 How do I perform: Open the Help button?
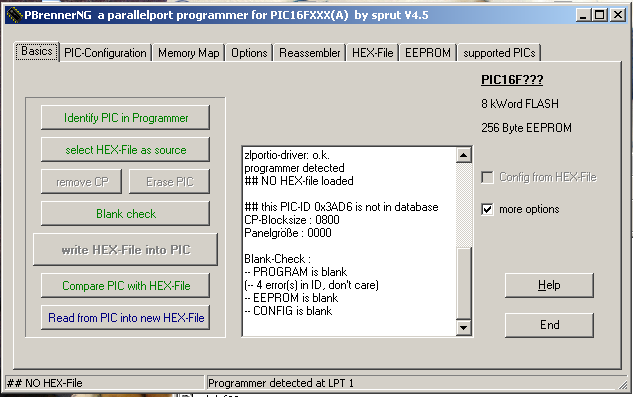tap(549, 285)
